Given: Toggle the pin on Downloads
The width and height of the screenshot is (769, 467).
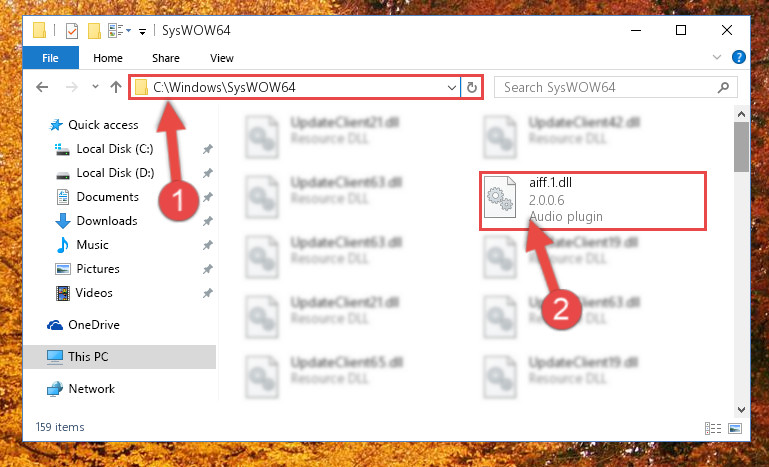Looking at the screenshot, I should click(208, 221).
